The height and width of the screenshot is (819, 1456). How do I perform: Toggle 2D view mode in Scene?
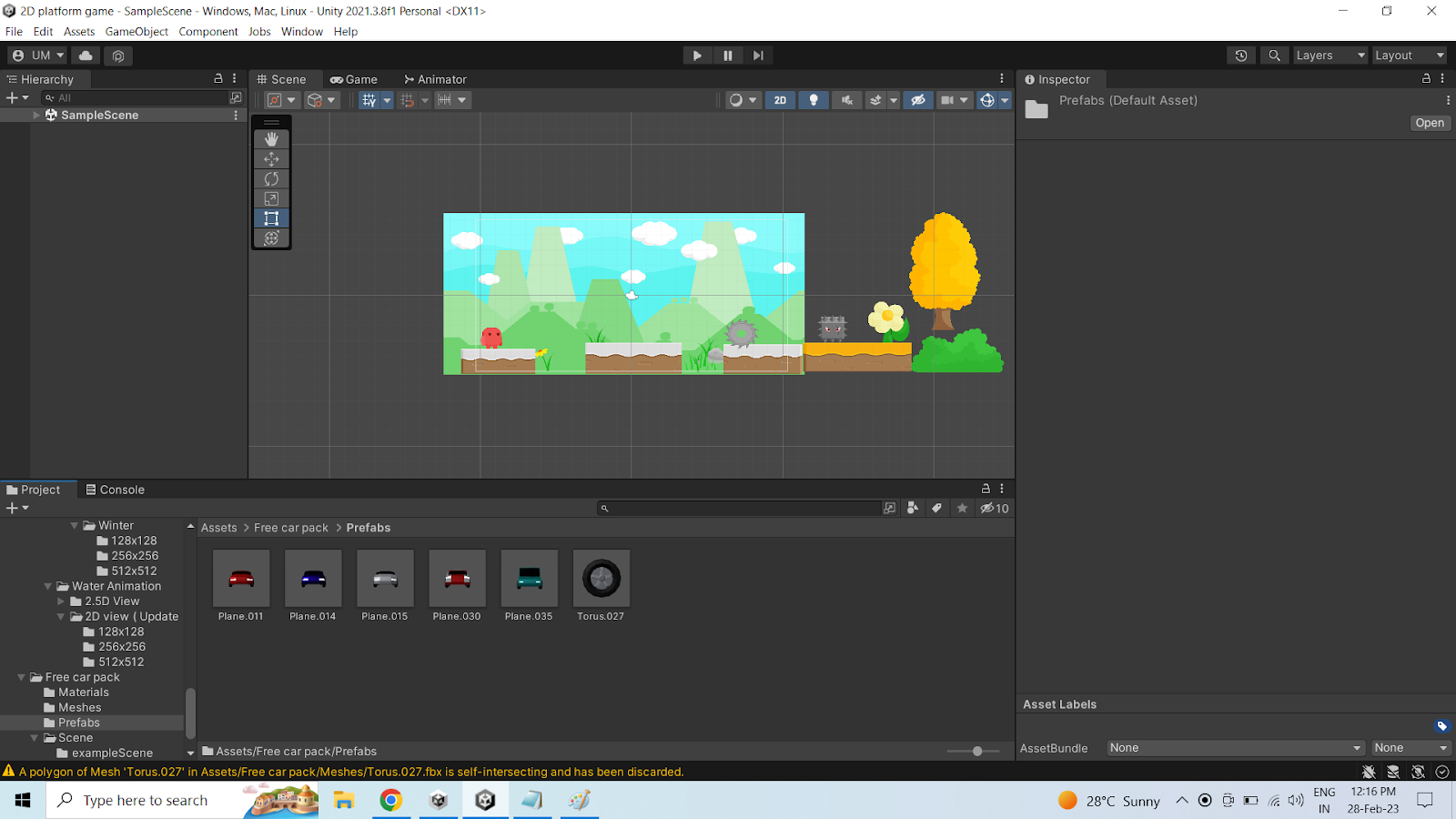click(780, 100)
